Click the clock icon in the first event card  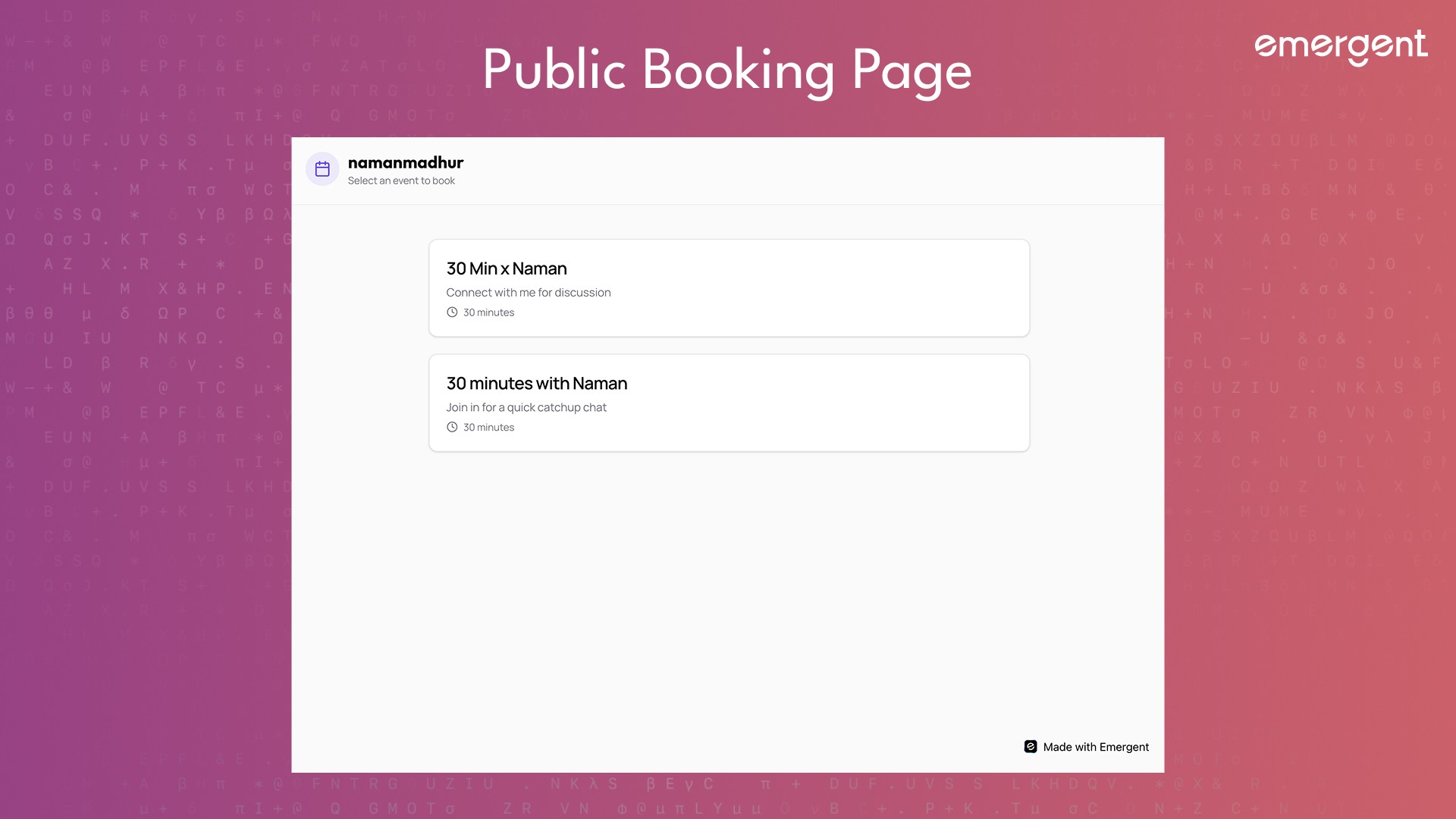click(452, 312)
